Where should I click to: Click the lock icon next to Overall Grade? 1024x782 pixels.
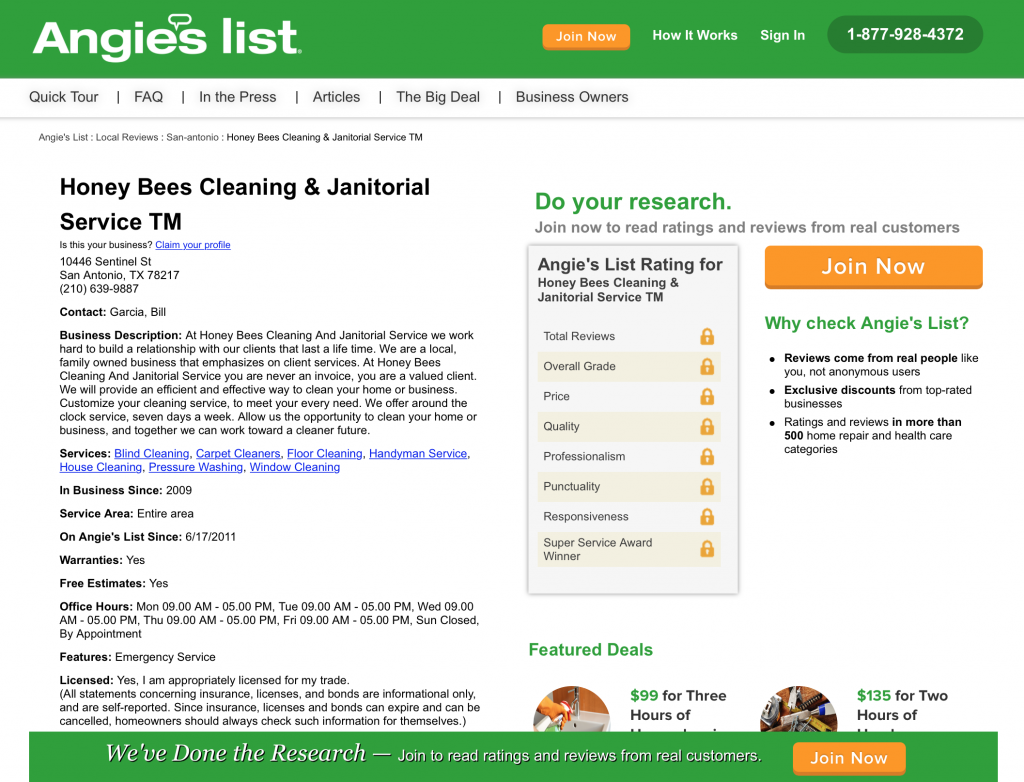[x=707, y=367]
